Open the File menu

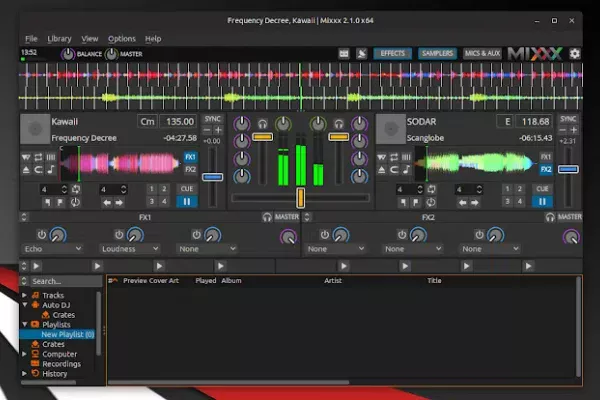31,39
